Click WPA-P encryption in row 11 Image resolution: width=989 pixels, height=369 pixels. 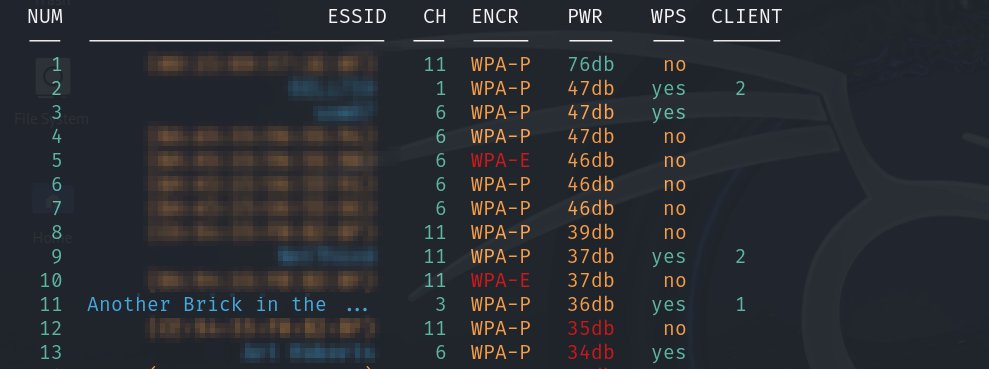coord(501,305)
